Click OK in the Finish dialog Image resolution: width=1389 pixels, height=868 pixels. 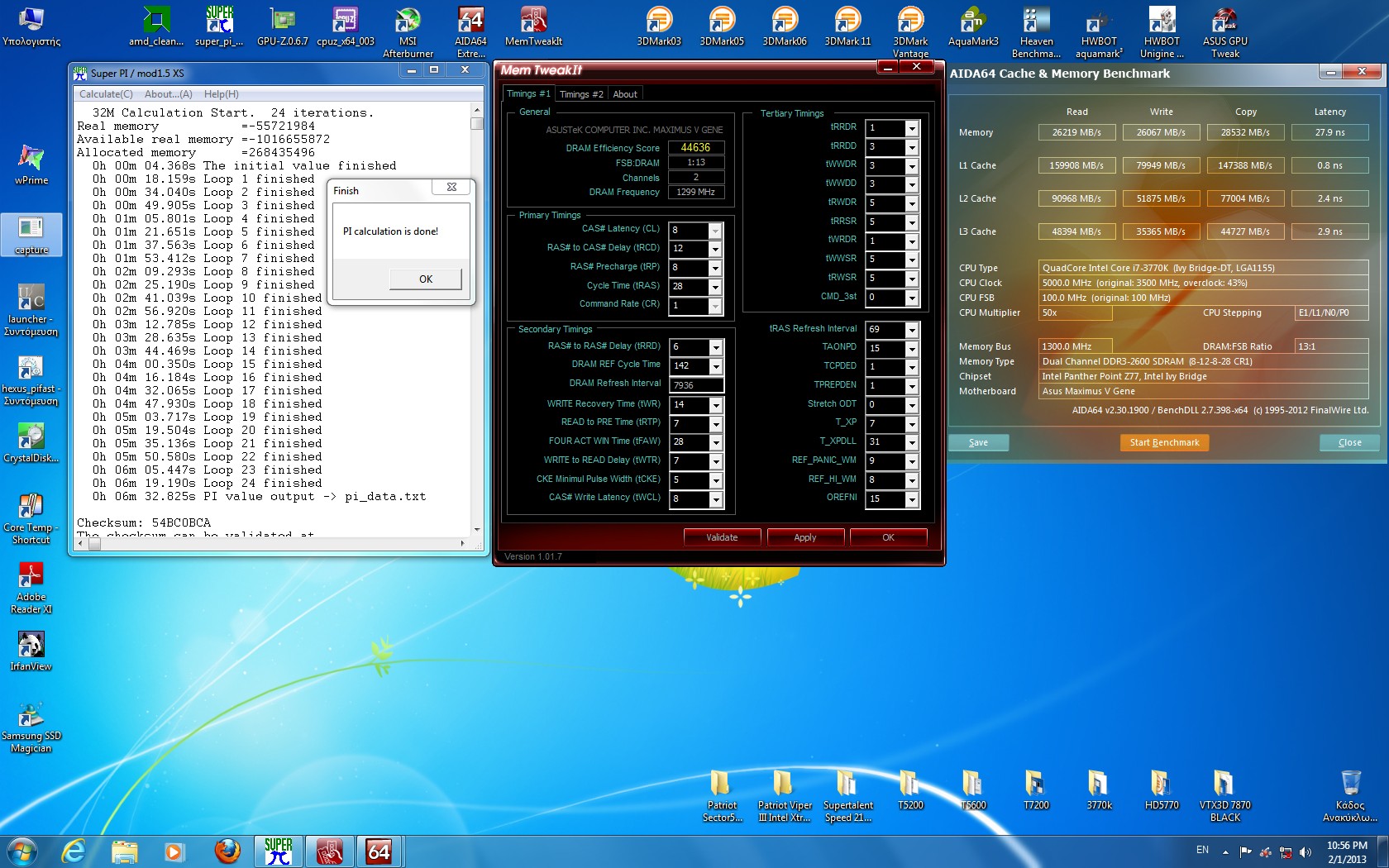click(x=426, y=279)
